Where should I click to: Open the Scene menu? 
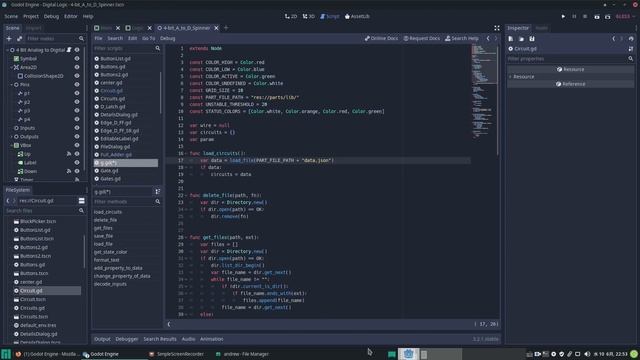click(11, 16)
